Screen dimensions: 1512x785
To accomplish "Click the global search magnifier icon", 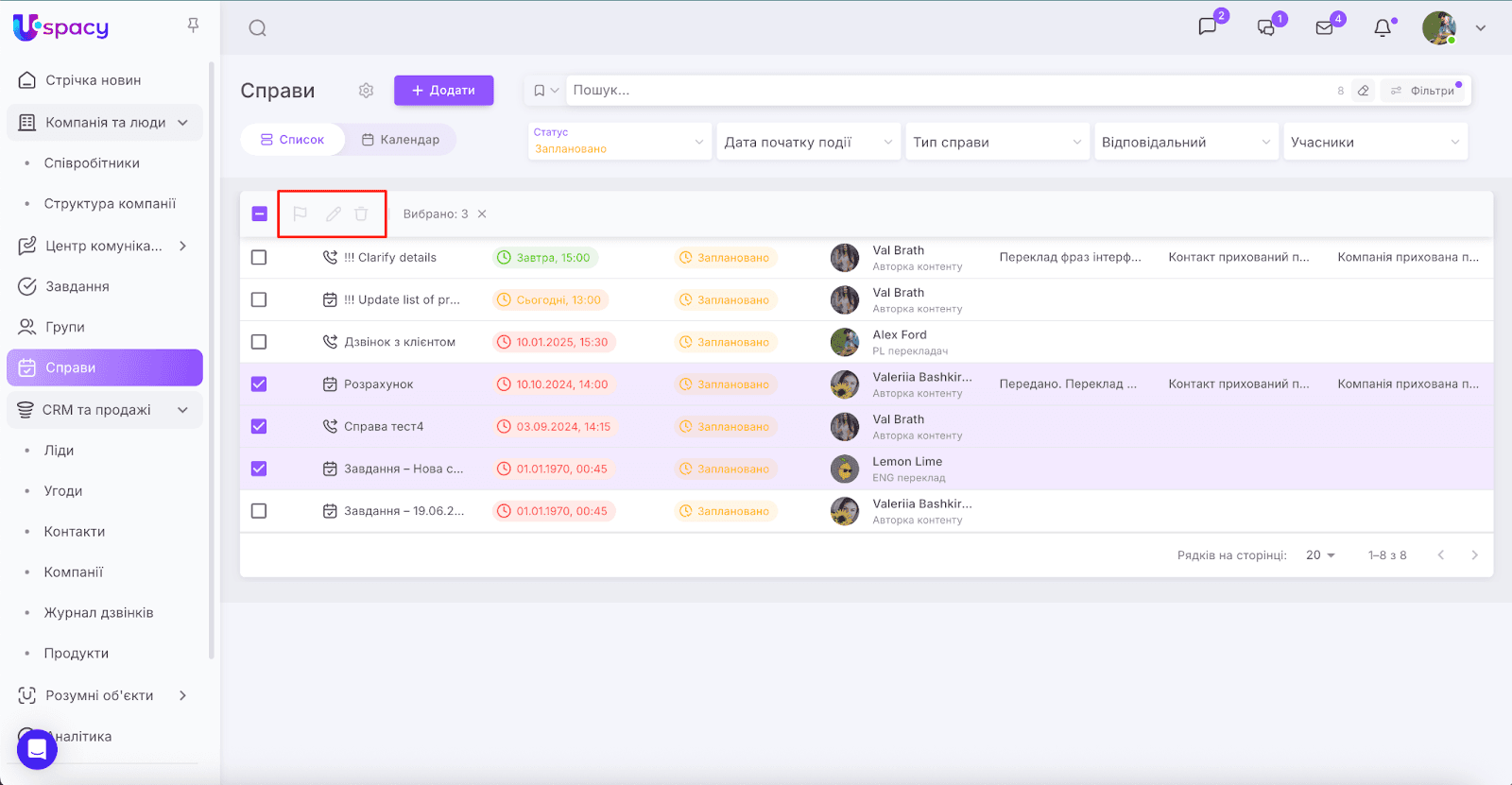I will pos(257,28).
